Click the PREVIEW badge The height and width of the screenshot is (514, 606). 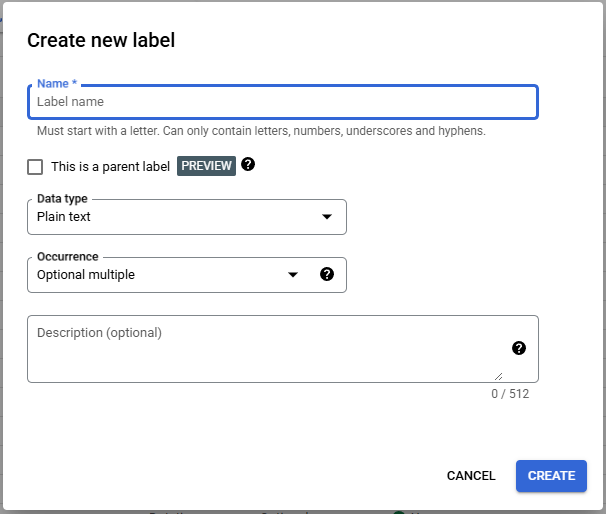[x=207, y=166]
